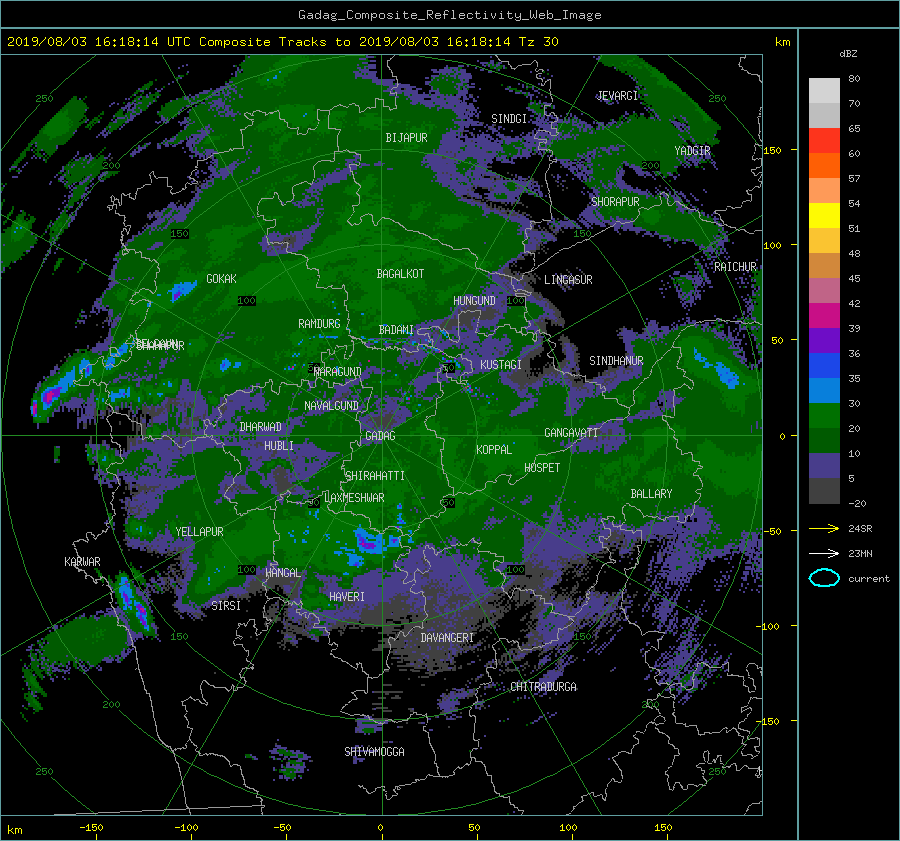900x841 pixels.
Task: Click the dBZ legend heading
Action: (x=848, y=54)
